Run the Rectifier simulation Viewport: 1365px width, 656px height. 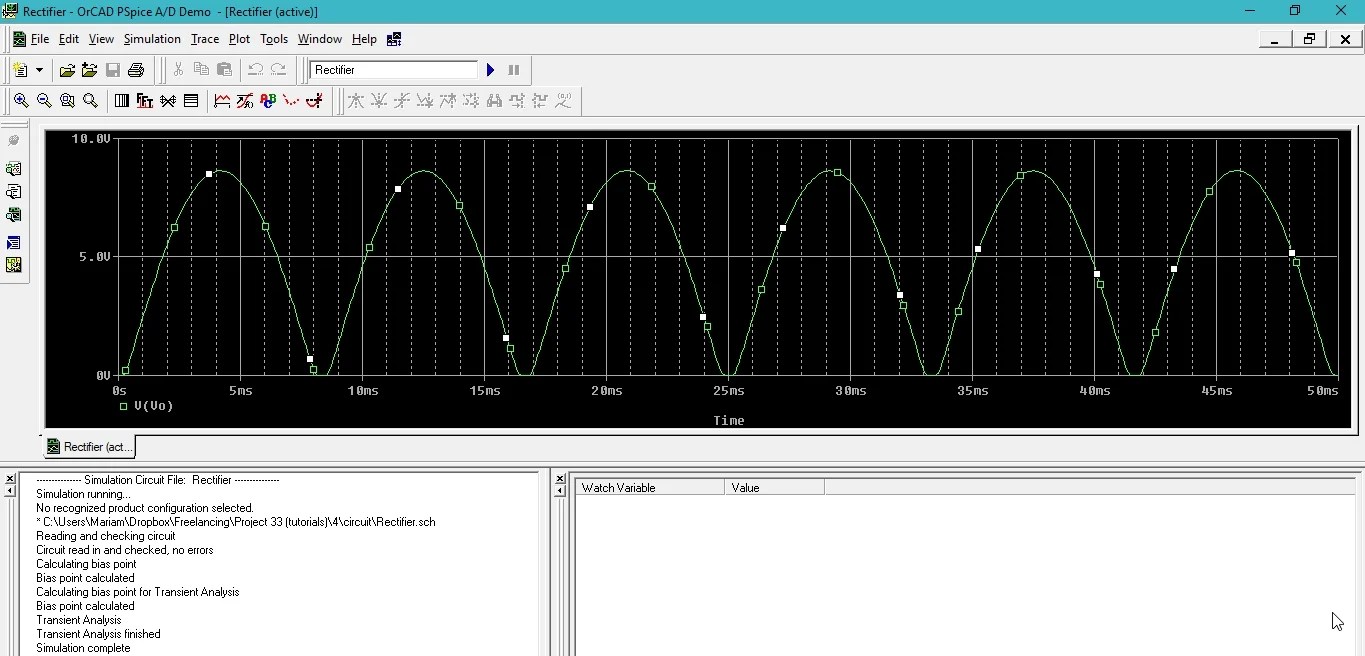(x=490, y=69)
